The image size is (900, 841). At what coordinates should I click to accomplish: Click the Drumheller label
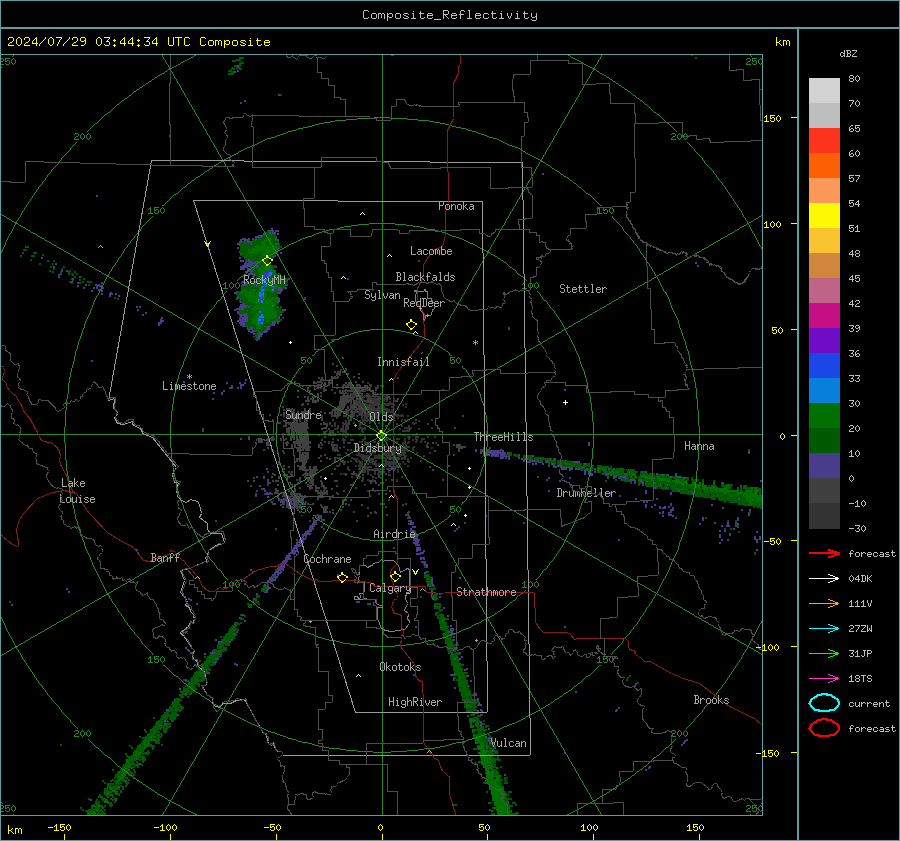(x=586, y=493)
